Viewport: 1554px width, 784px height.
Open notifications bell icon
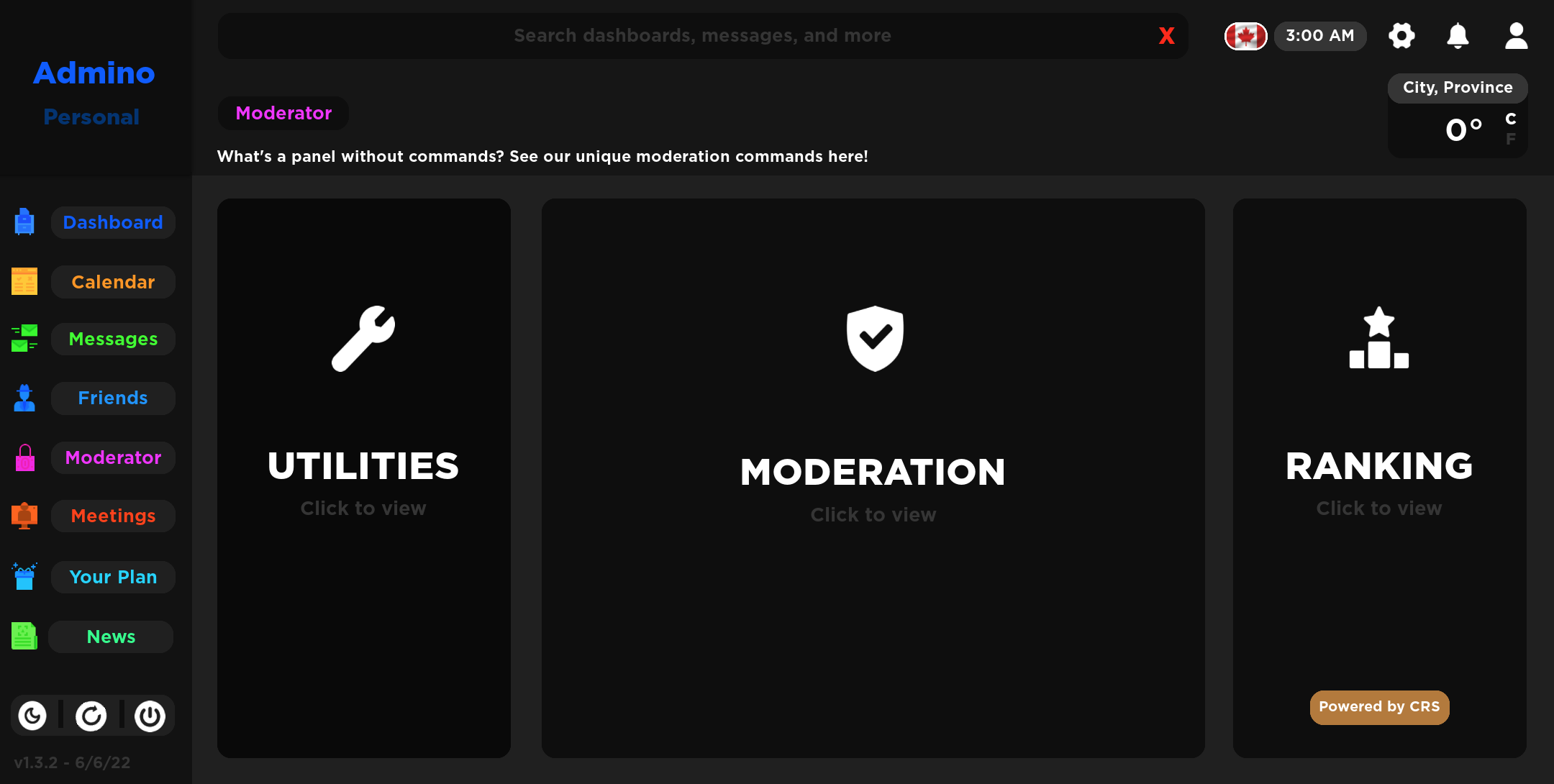click(x=1458, y=35)
